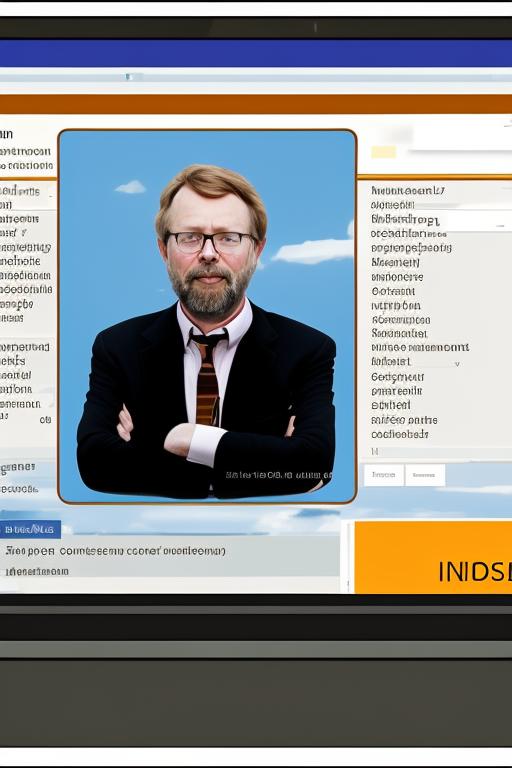Open the first entry in the right-hand list
The height and width of the screenshot is (768, 512).
[408, 191]
